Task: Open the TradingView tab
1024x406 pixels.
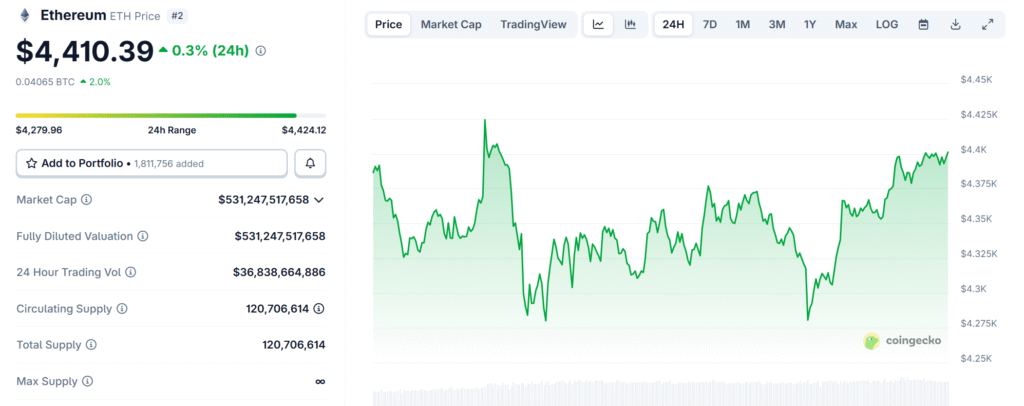Action: point(533,24)
